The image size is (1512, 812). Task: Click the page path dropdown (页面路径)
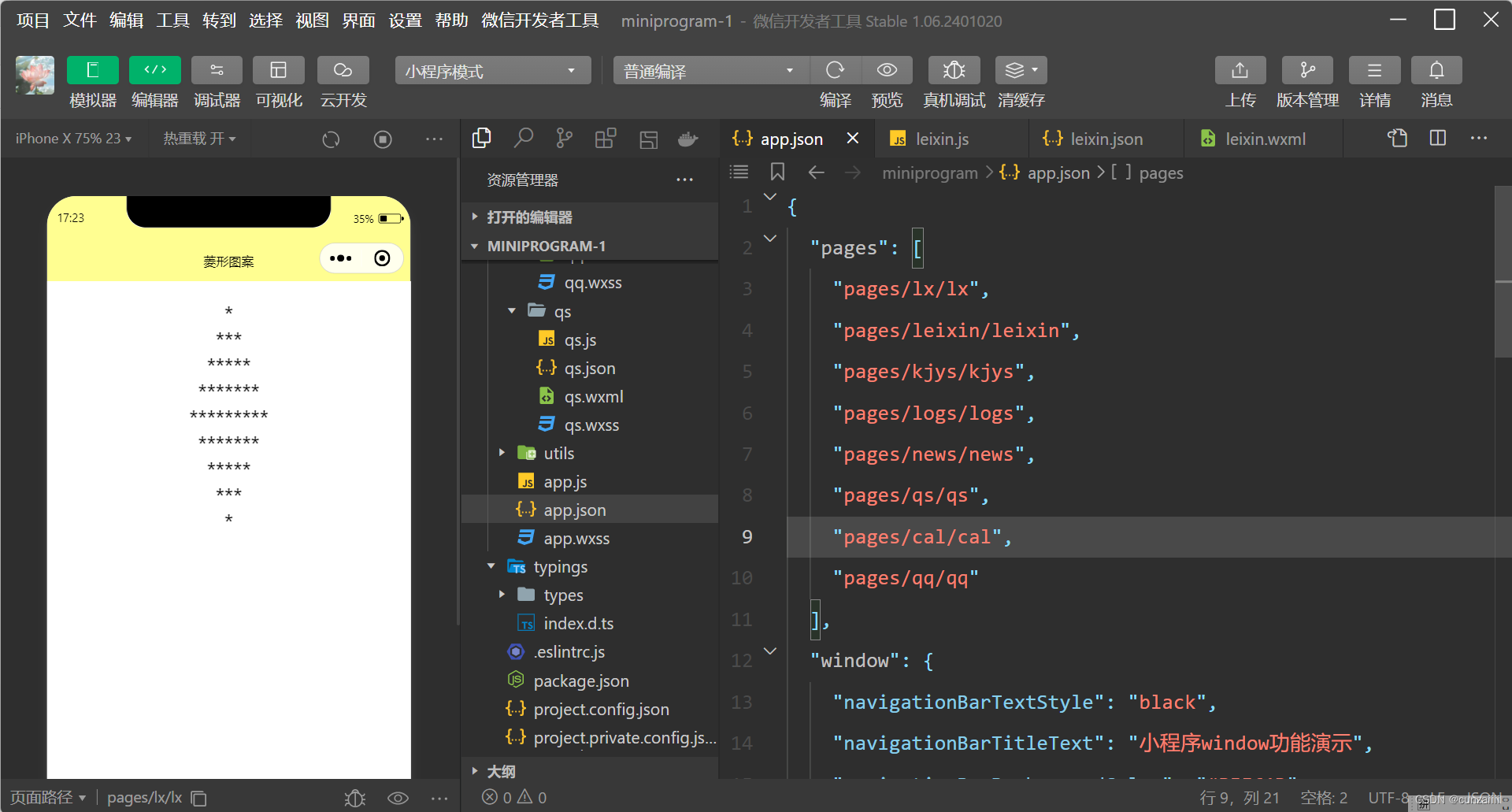tap(47, 798)
